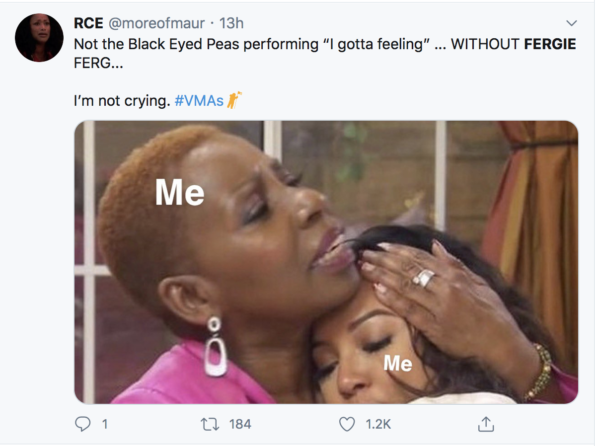Click the reply speech bubble icon
595x446 pixels.
point(83,424)
